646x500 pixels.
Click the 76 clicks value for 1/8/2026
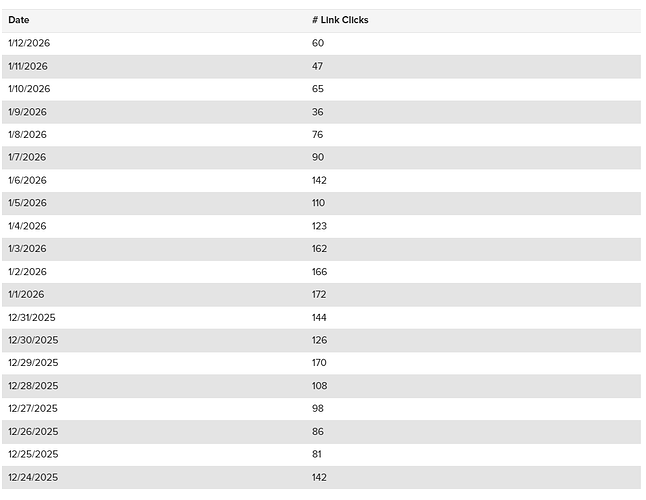pyautogui.click(x=317, y=134)
